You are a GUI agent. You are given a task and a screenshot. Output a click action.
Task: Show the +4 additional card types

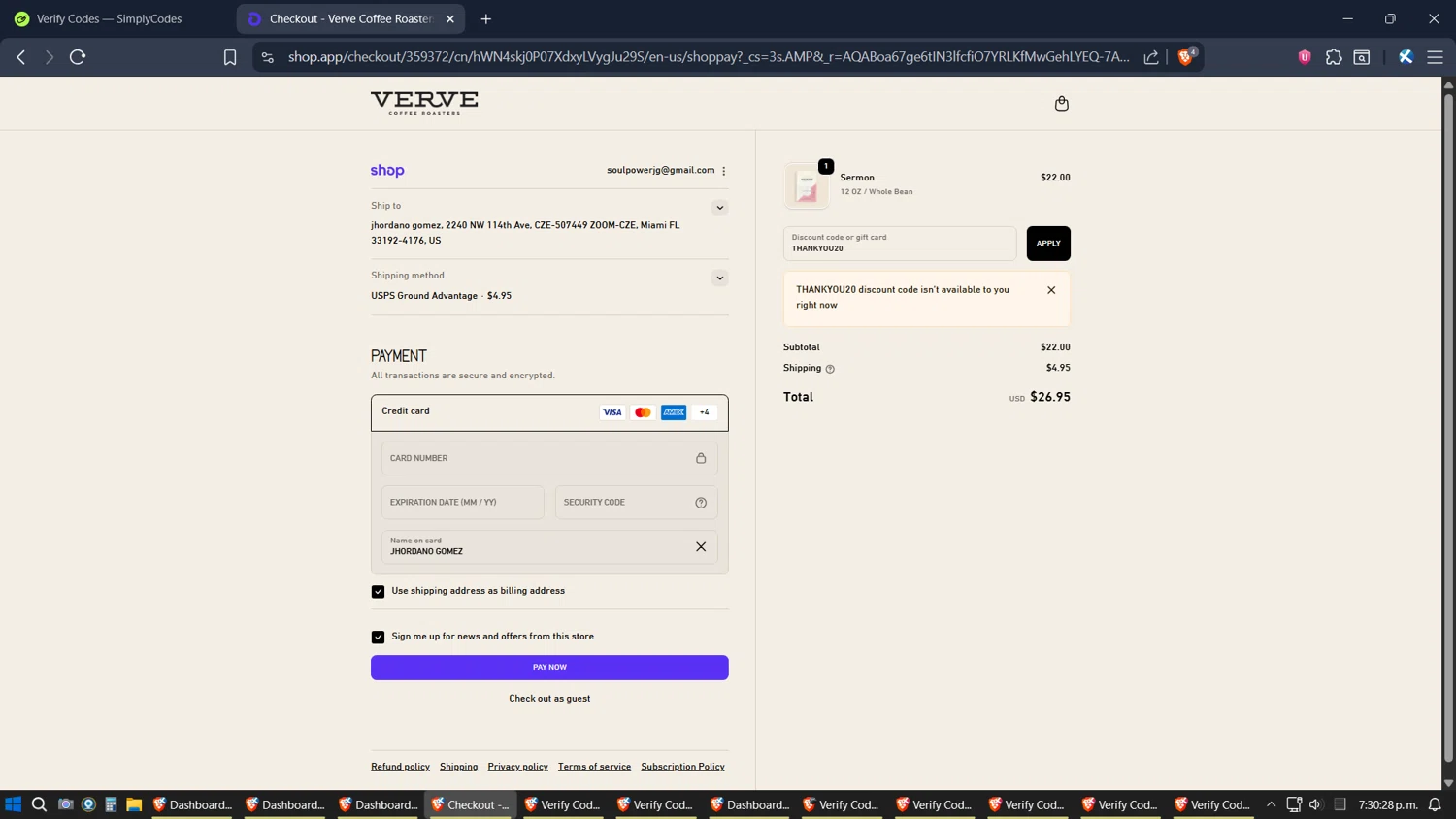pyautogui.click(x=705, y=412)
